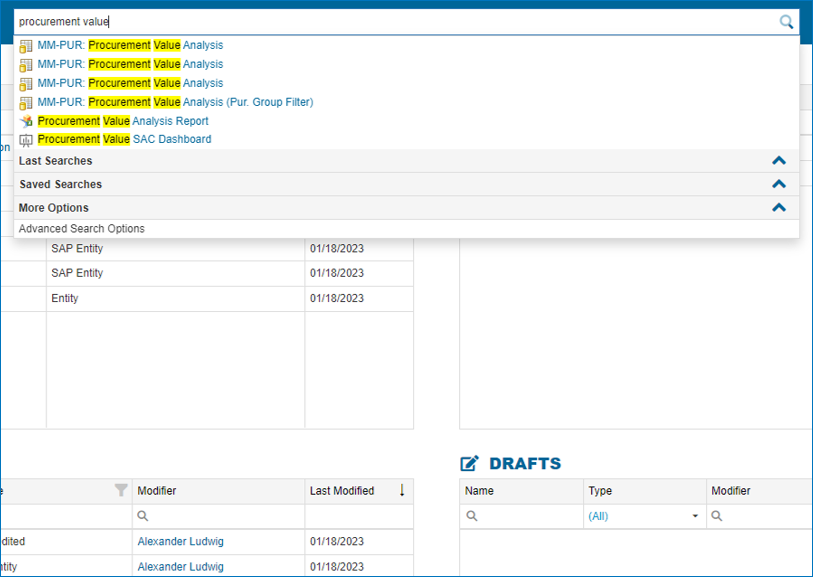Select the report icon next to Procurement Value Analysis Report
The width and height of the screenshot is (813, 577).
click(x=26, y=120)
